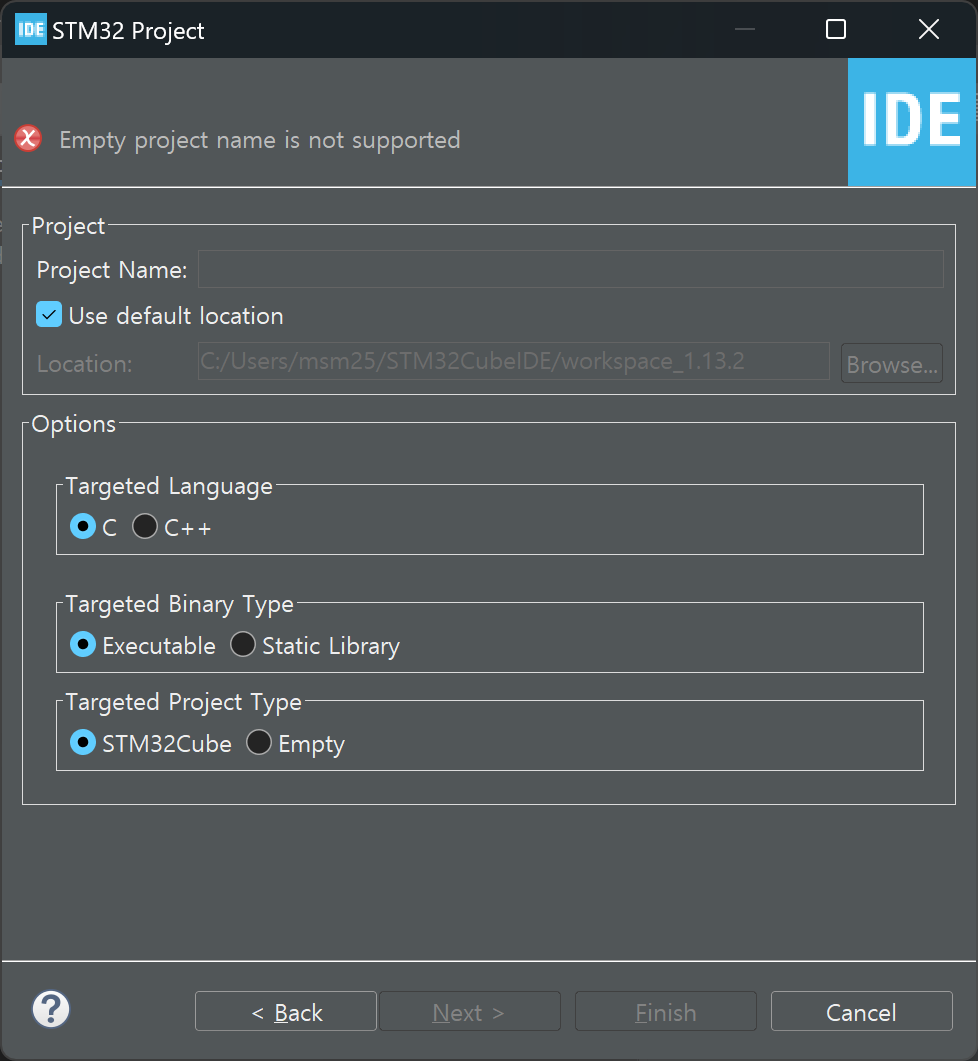This screenshot has height=1061, width=978.
Task: Close the STM32 Project dialog window
Action: pyautogui.click(x=929, y=29)
